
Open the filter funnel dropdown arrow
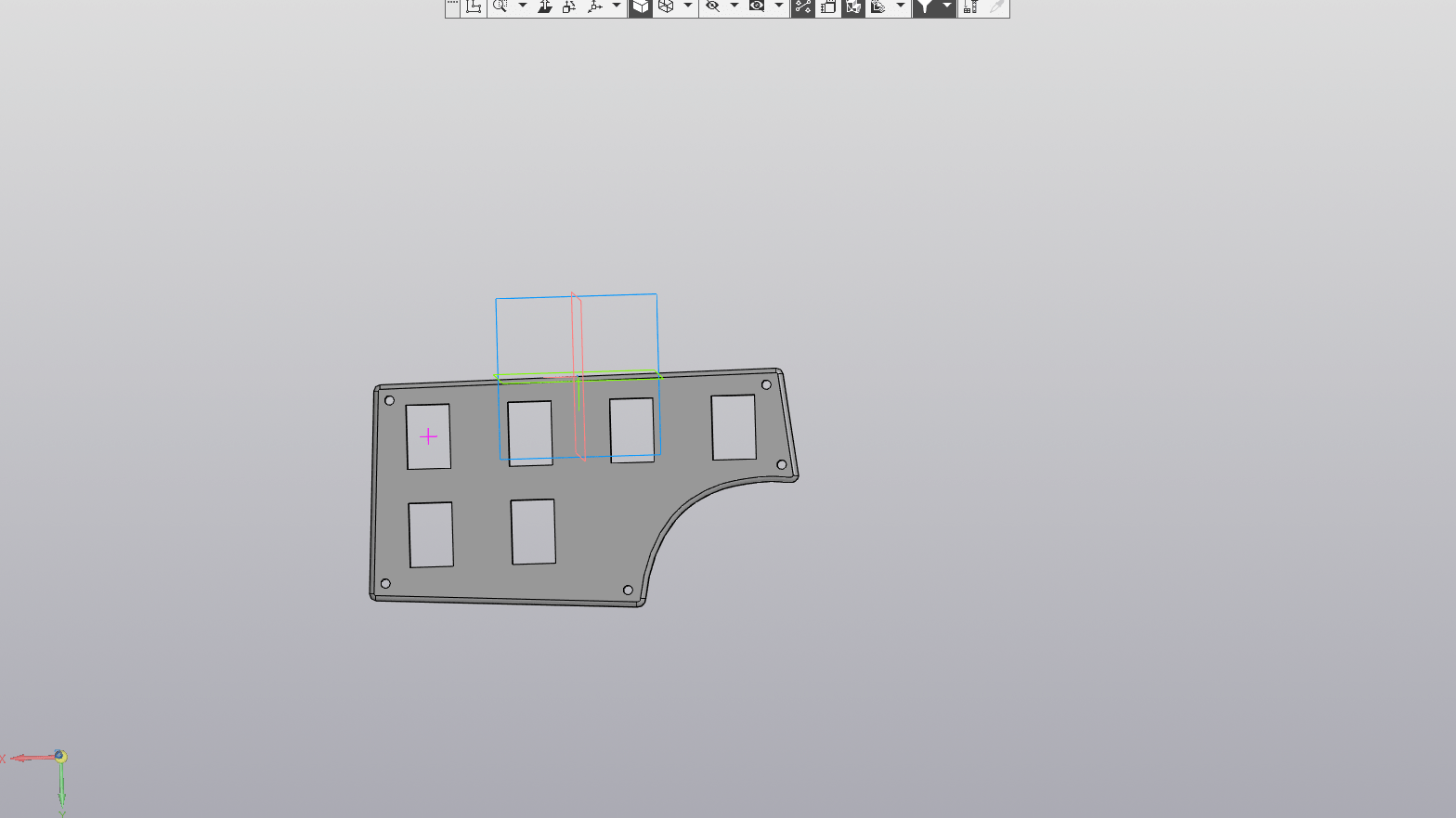click(x=946, y=6)
